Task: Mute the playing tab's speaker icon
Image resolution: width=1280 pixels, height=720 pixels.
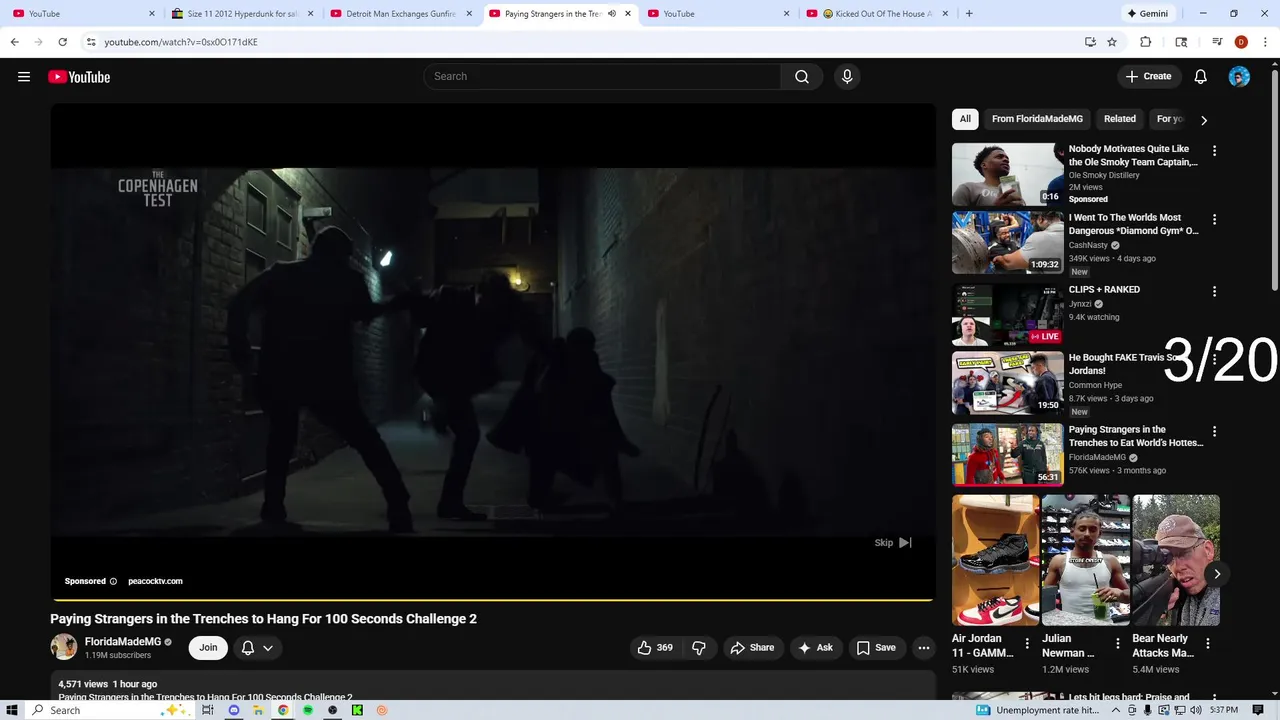Action: pos(612,14)
